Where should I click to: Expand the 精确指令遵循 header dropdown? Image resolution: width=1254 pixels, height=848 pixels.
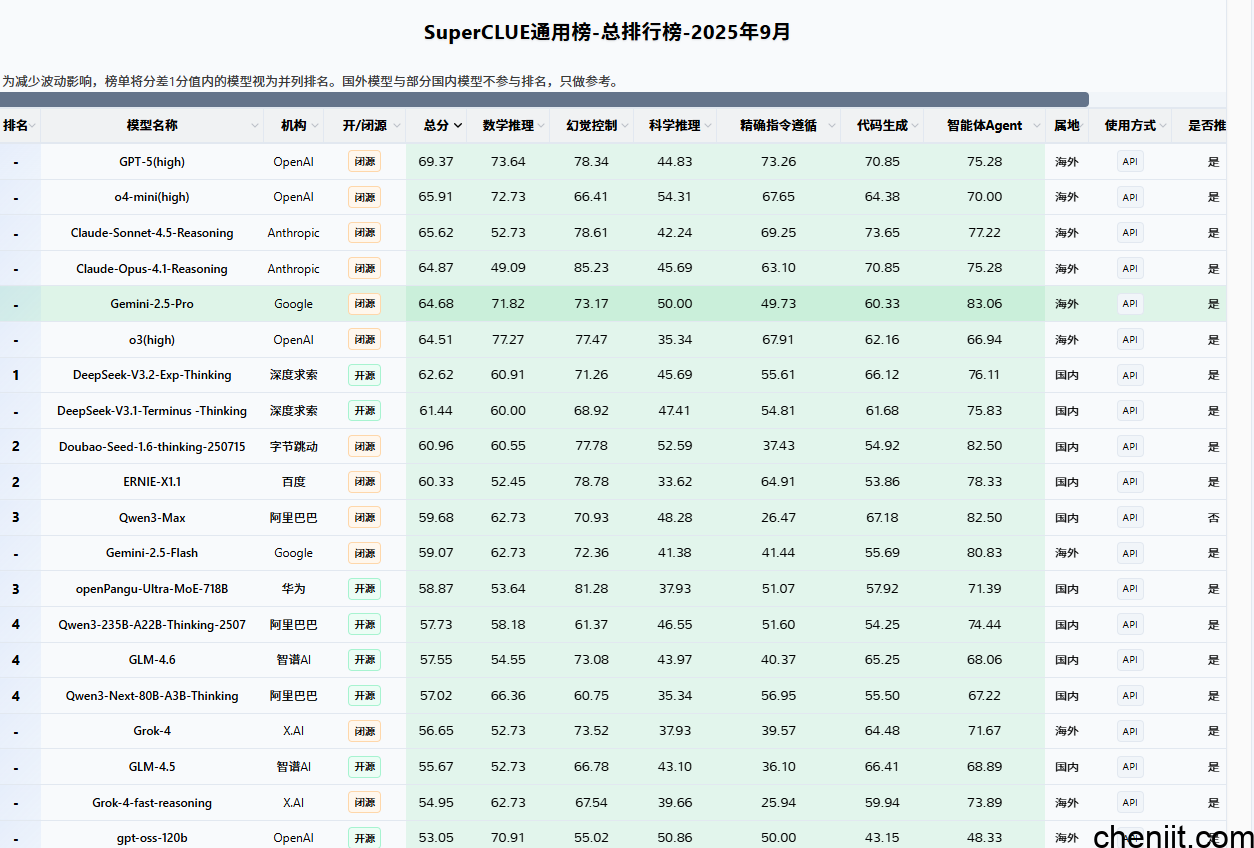click(831, 126)
